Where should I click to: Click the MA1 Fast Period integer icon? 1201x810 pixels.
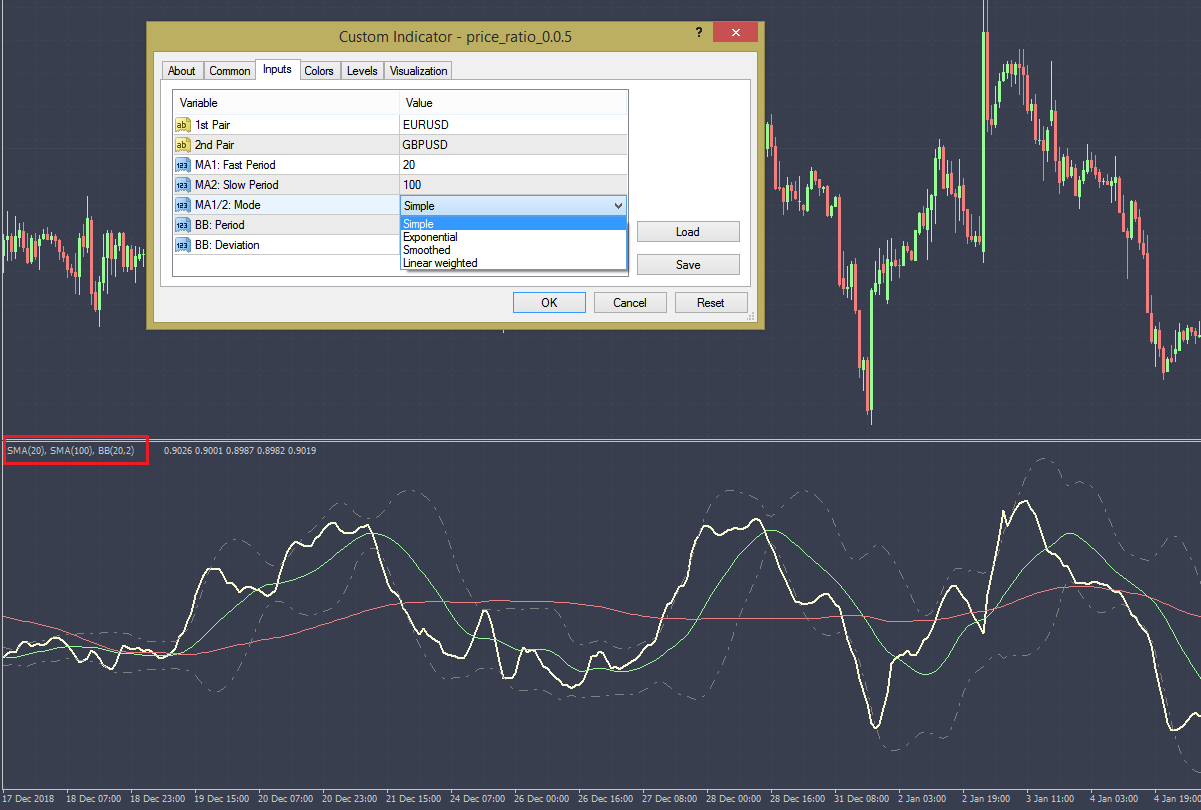pyautogui.click(x=183, y=165)
